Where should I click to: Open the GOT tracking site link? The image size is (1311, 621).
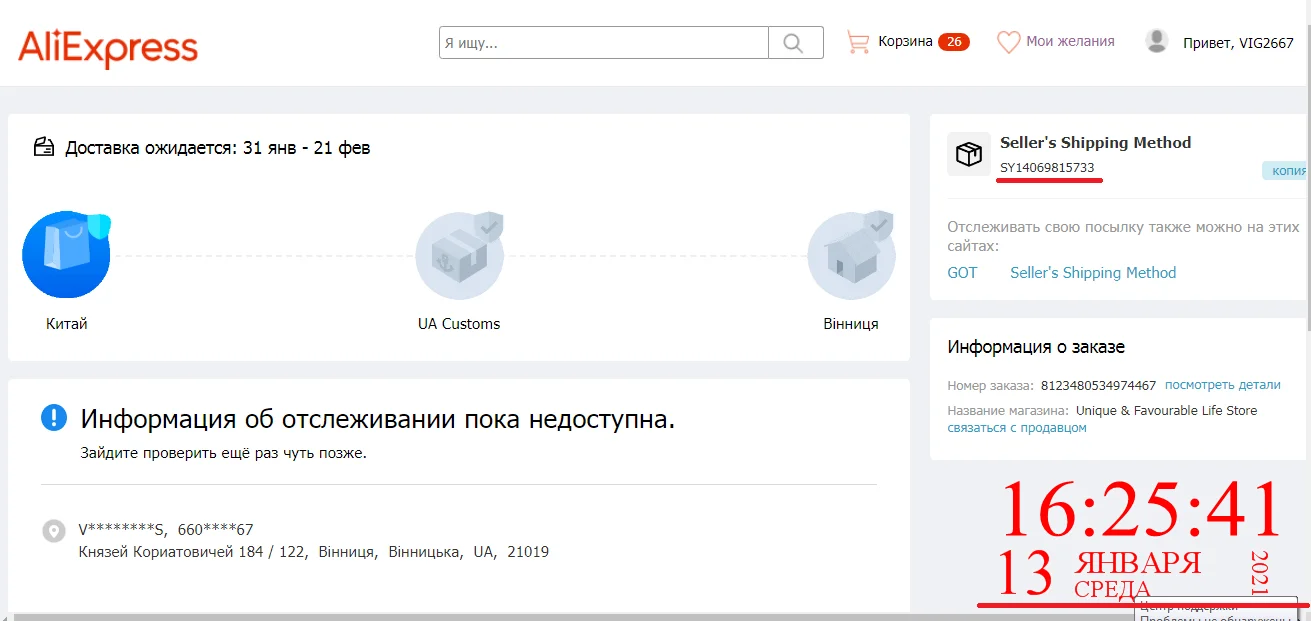tap(962, 273)
